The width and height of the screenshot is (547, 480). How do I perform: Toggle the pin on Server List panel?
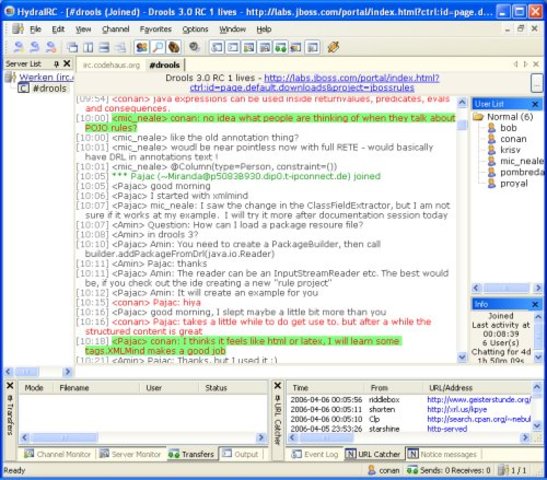(x=56, y=63)
